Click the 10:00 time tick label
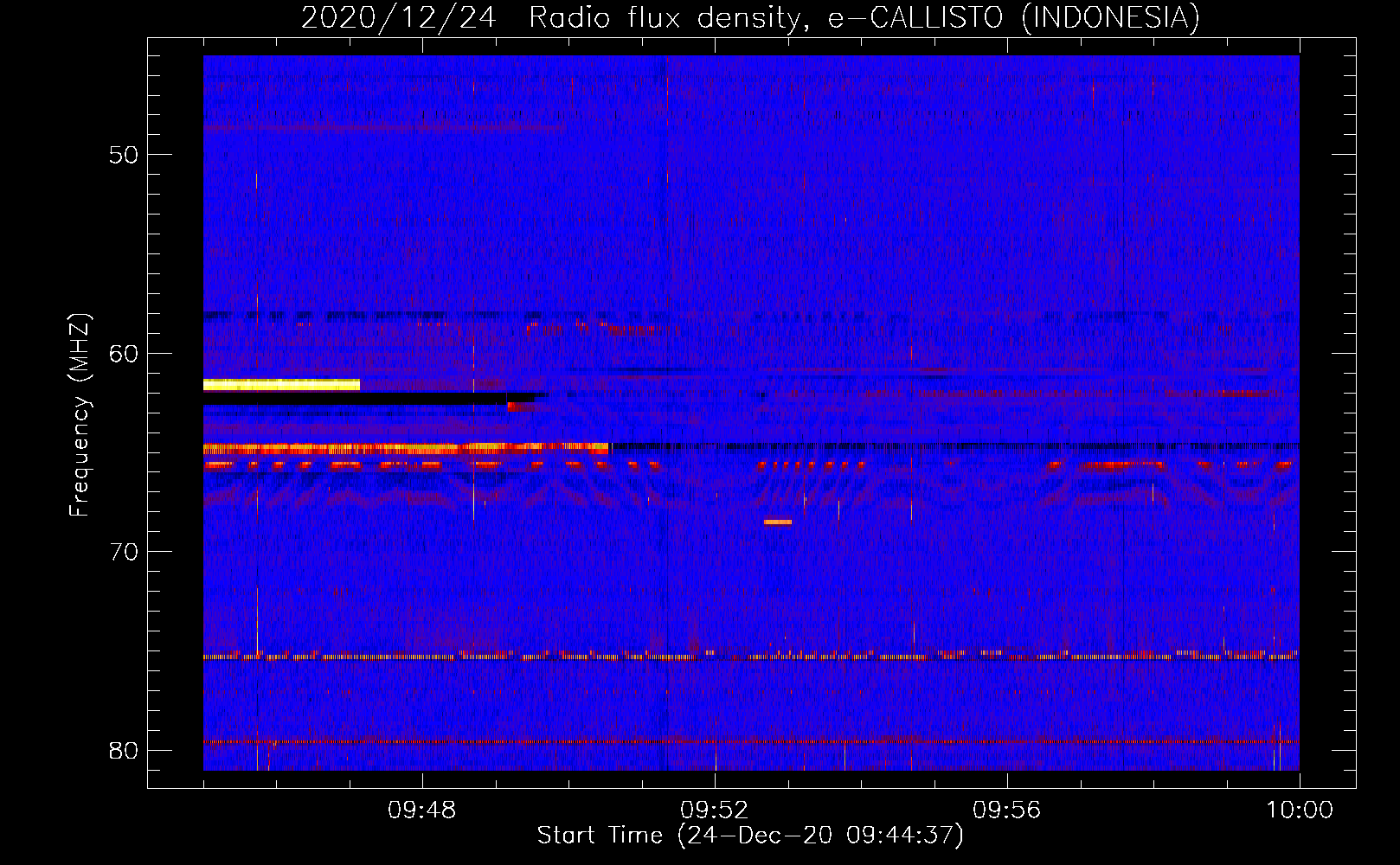 pos(1300,811)
